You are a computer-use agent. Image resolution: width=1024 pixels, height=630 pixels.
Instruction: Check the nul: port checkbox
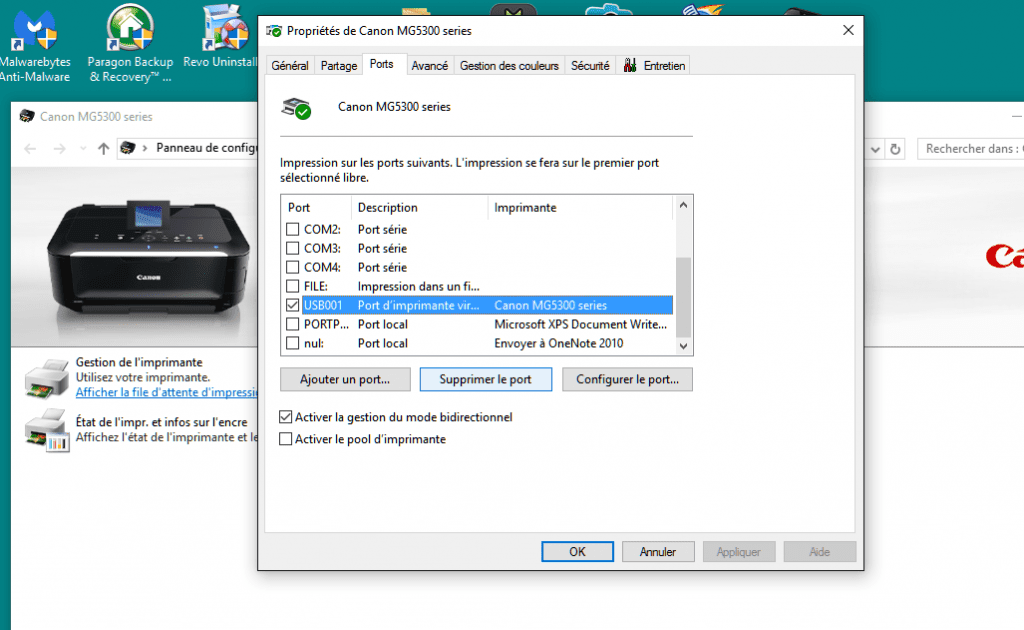point(293,343)
